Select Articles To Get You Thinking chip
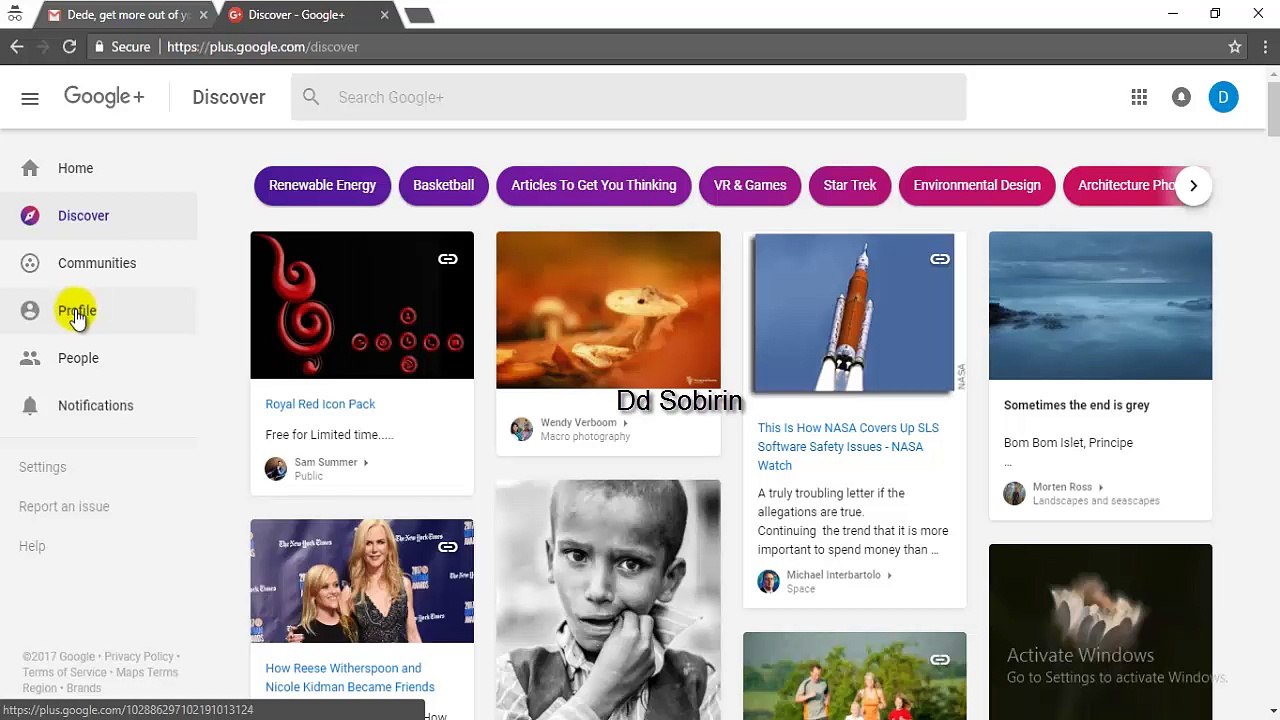Image resolution: width=1280 pixels, height=720 pixels. (x=594, y=185)
